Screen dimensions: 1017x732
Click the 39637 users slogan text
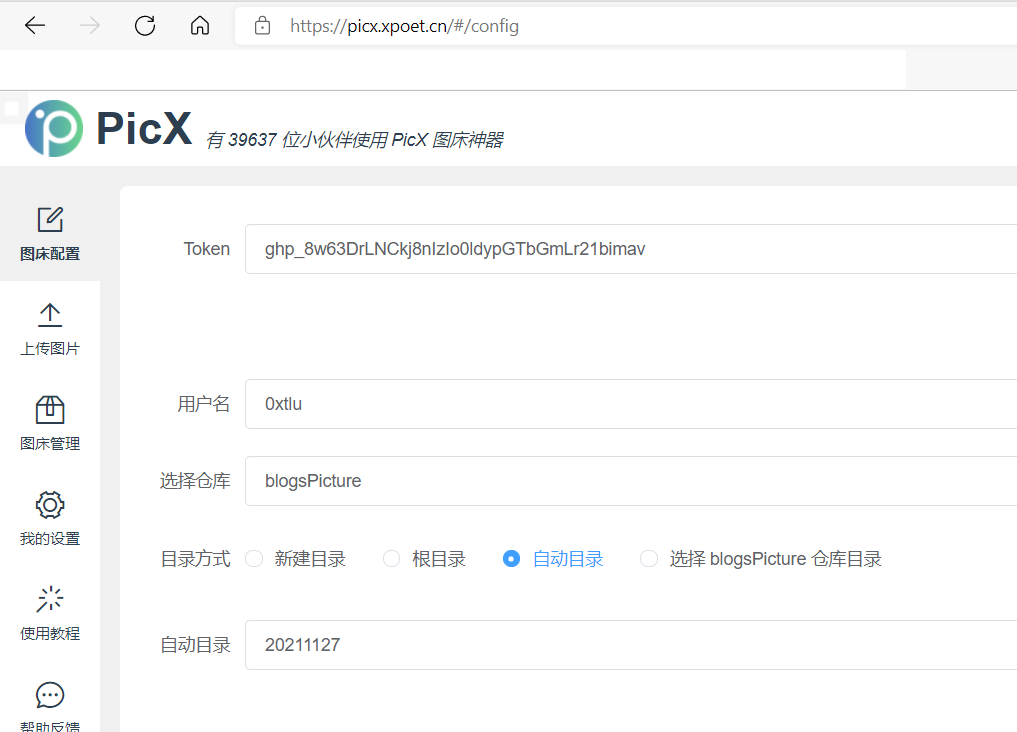click(x=355, y=139)
